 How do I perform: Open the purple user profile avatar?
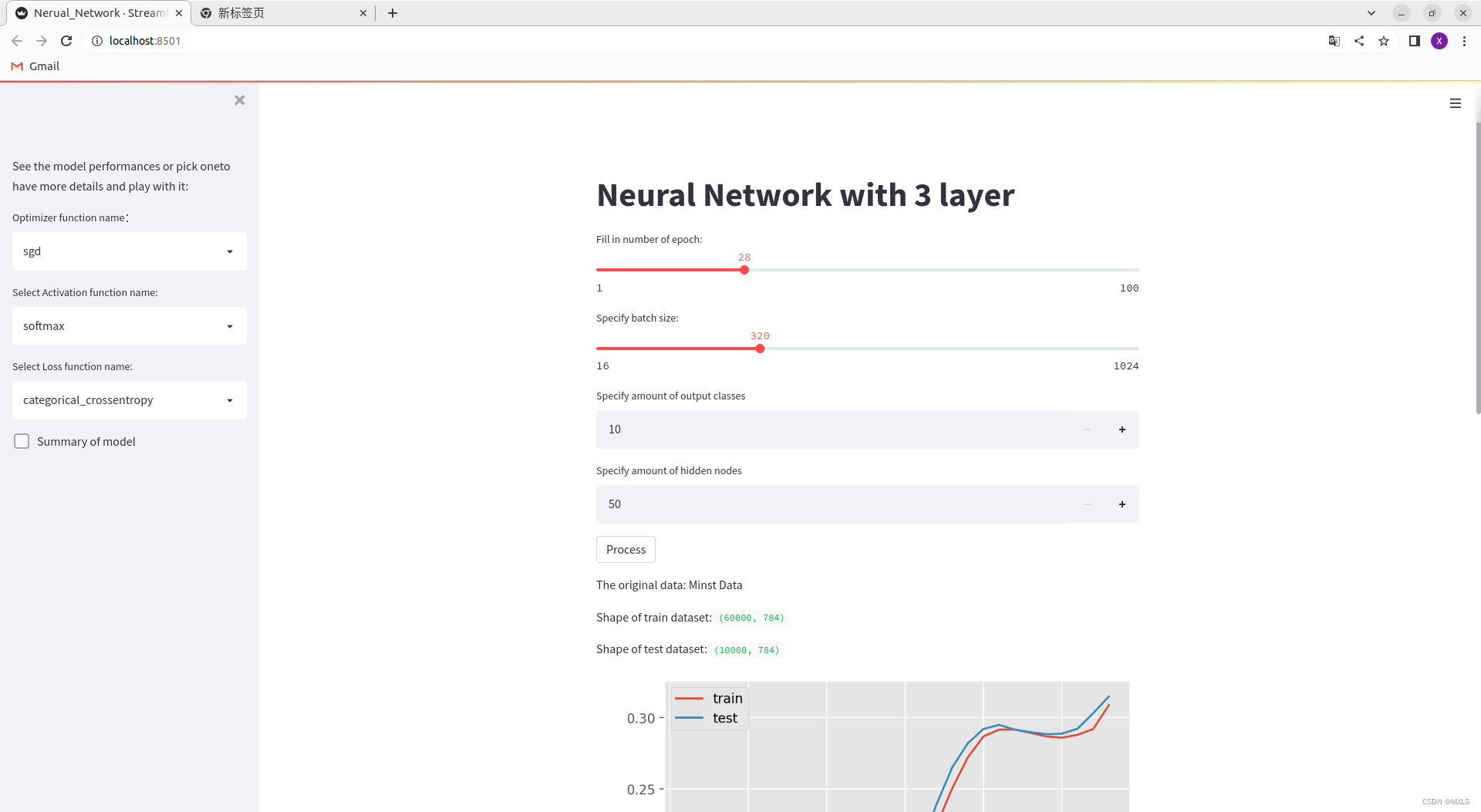tap(1439, 41)
